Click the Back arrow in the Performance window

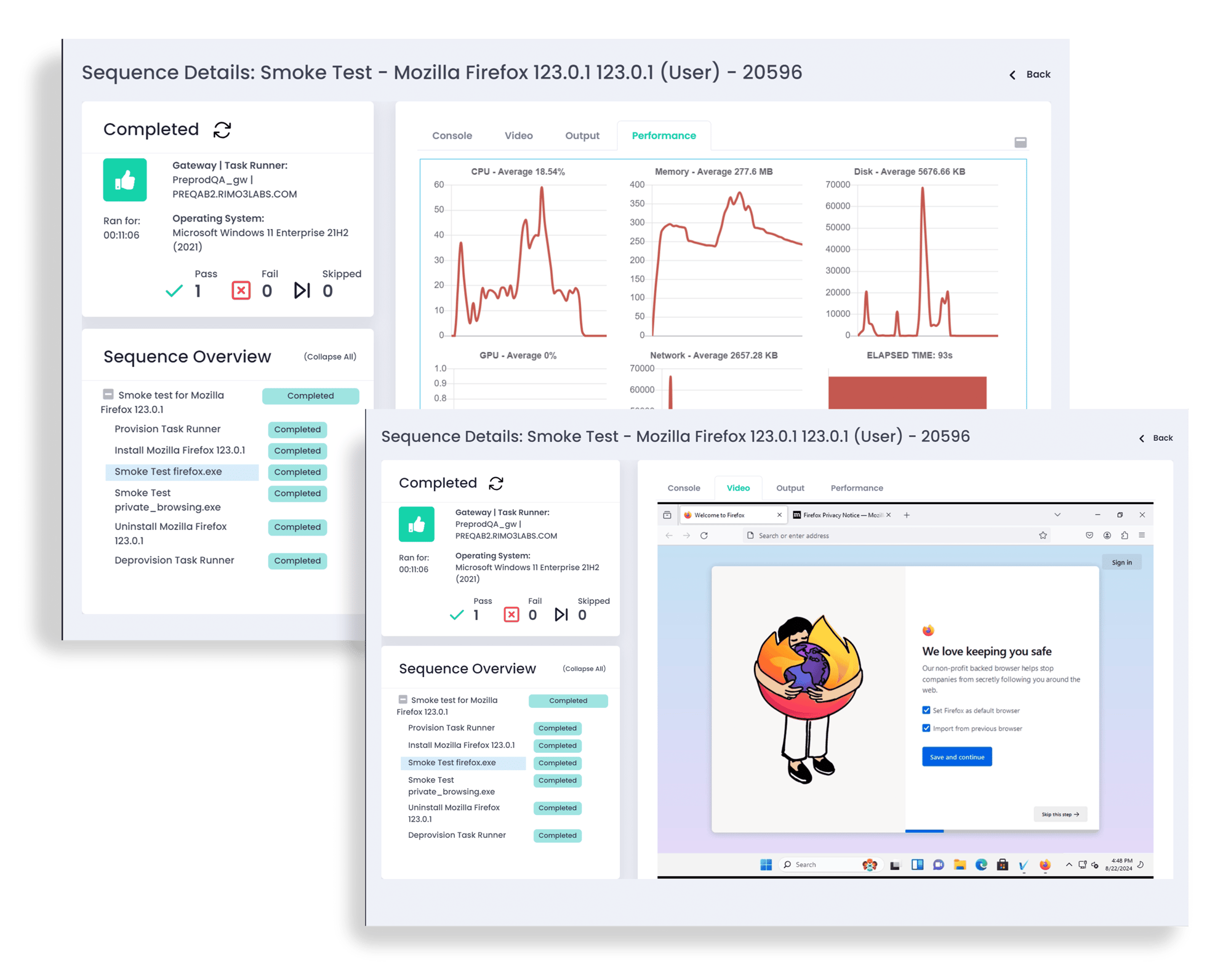click(1012, 75)
